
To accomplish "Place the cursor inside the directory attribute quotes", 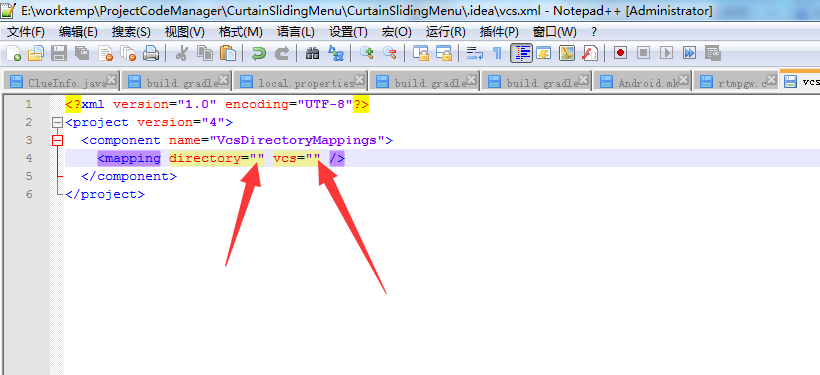I will click(x=257, y=158).
